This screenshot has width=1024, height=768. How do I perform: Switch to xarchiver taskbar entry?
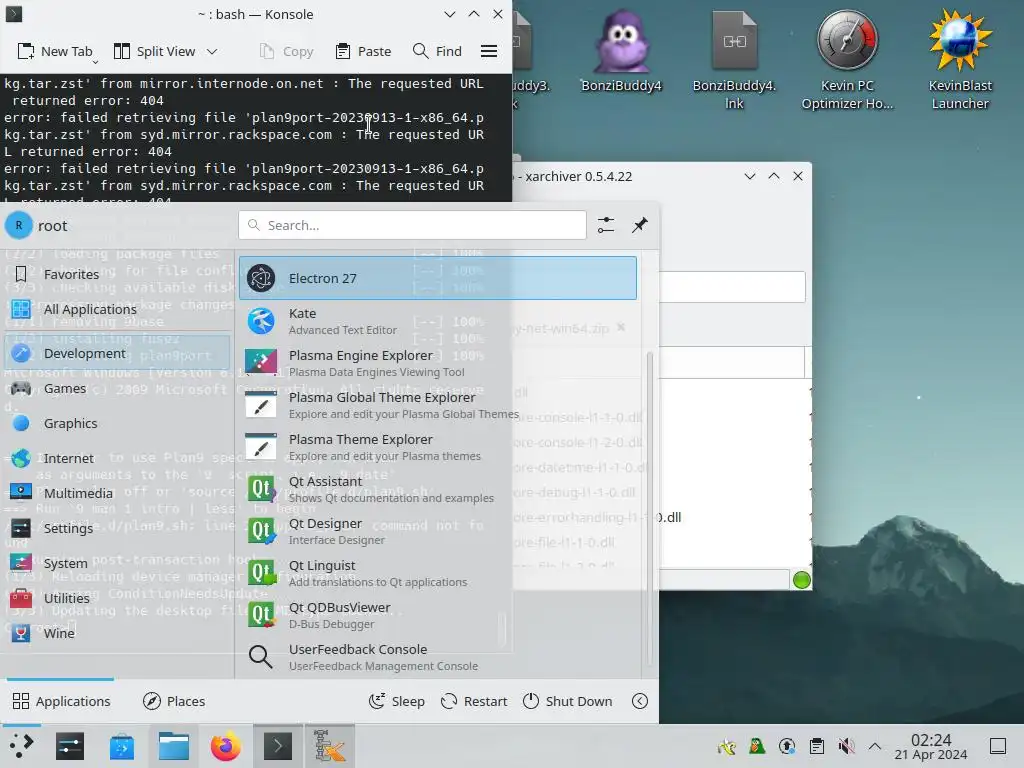330,746
